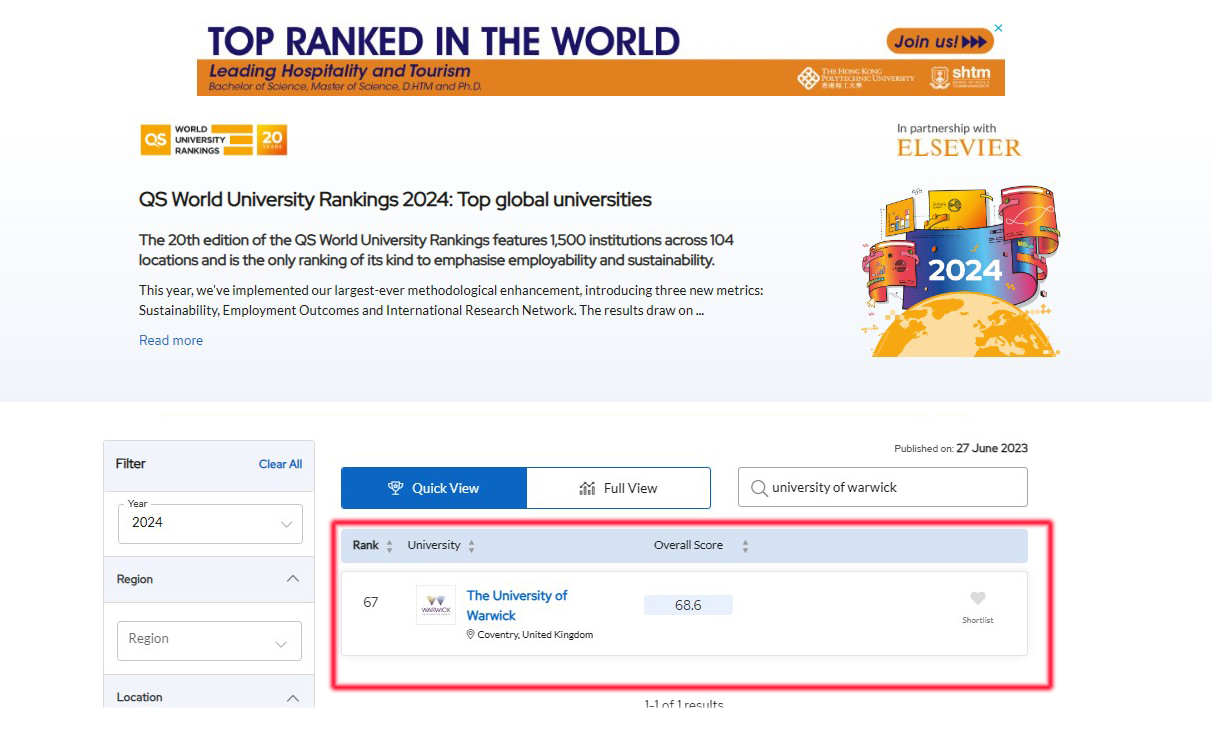Click the QS World University Rankings logo
The image size is (1212, 738).
(214, 140)
